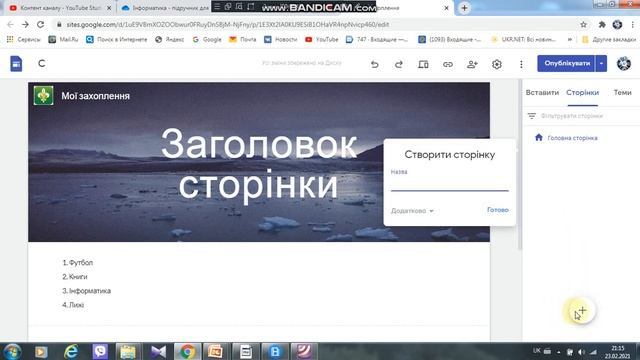Screen dimensions: 640x360
Task: Open file explorer folder in taskbar
Action: [128, 351]
